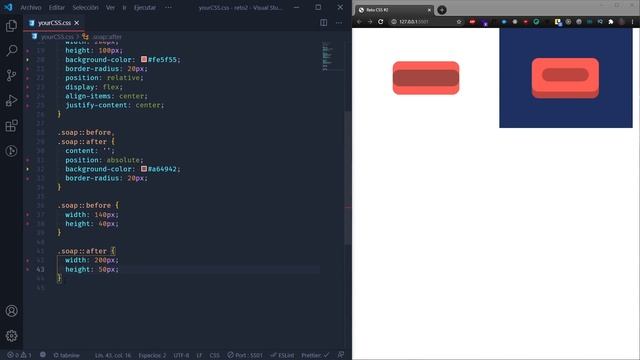The width and height of the screenshot is (640, 360).
Task: Click the reference soap image on the blue background
Action: (565, 78)
